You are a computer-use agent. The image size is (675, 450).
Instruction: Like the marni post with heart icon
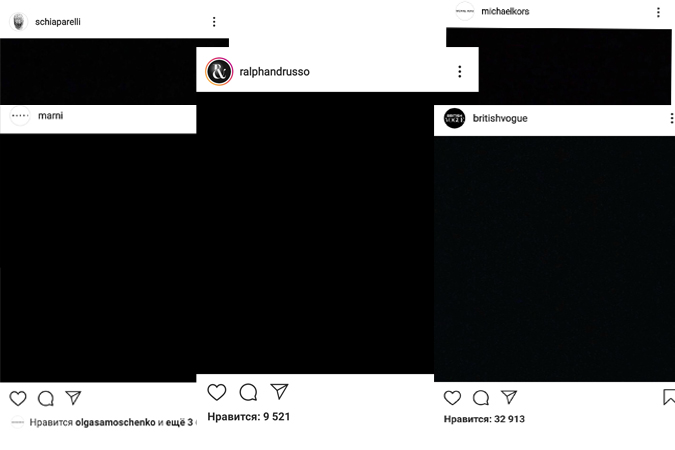(18, 398)
